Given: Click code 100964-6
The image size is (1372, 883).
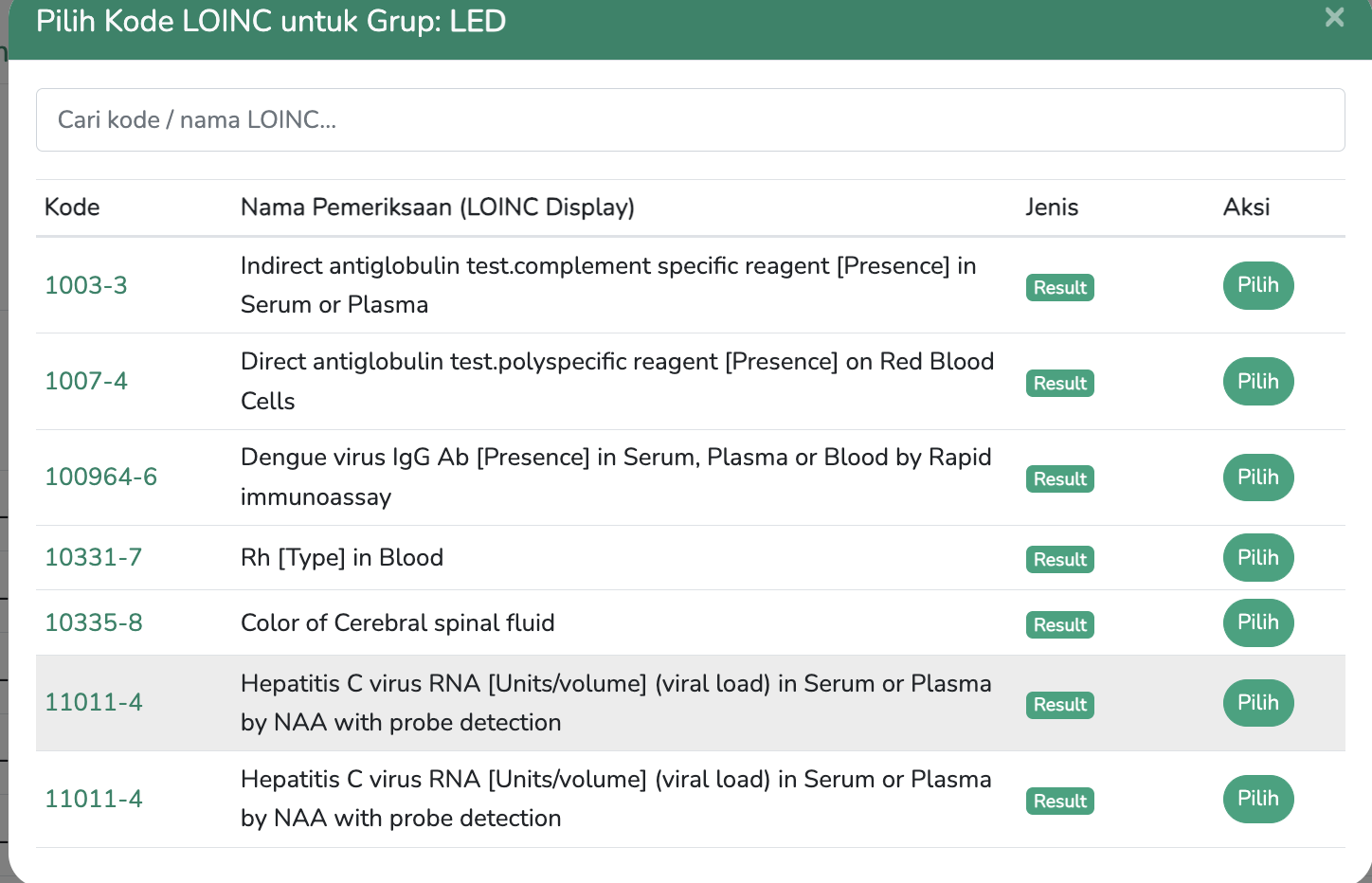Looking at the screenshot, I should 101,477.
